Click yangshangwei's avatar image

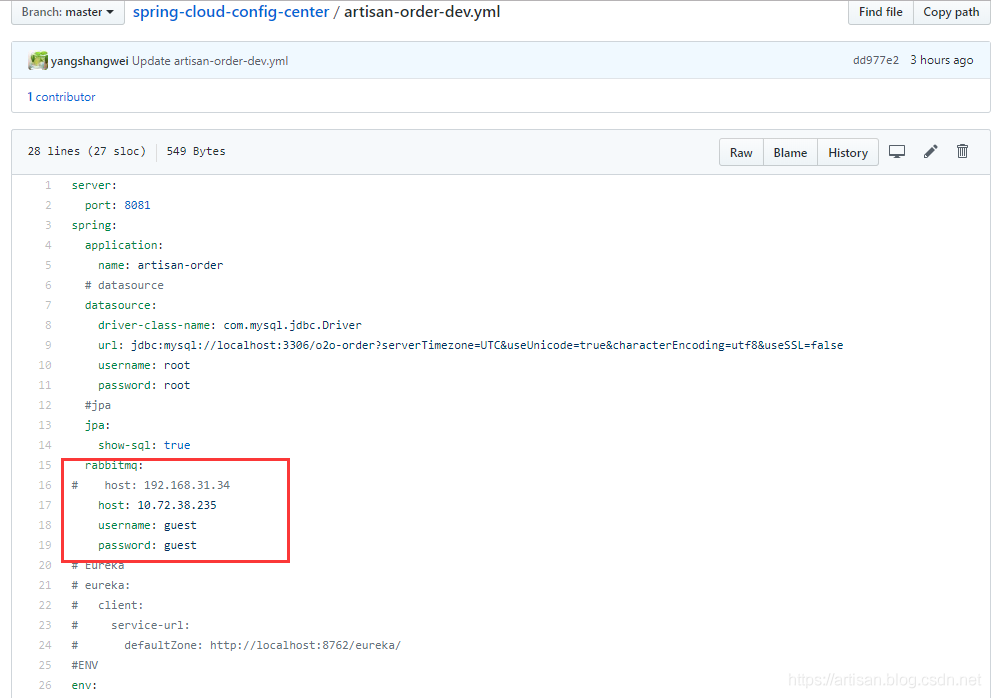click(38, 61)
